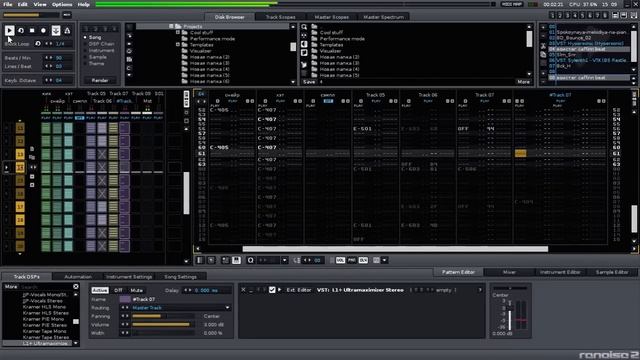640x360 pixels.
Task: Expand the Templates folder tree node
Action: [x=178, y=44]
